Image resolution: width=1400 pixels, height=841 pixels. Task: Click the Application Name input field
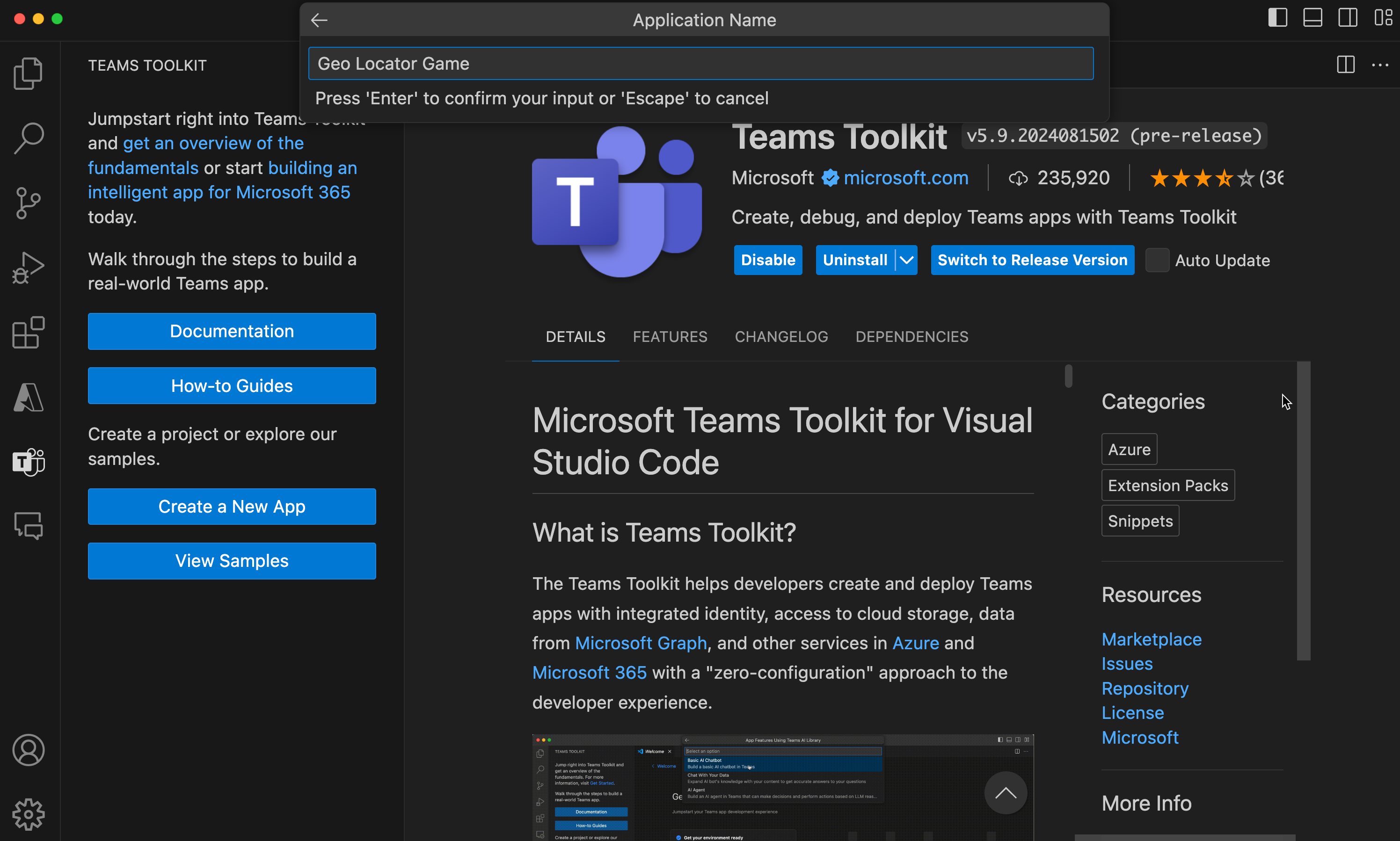pos(700,64)
